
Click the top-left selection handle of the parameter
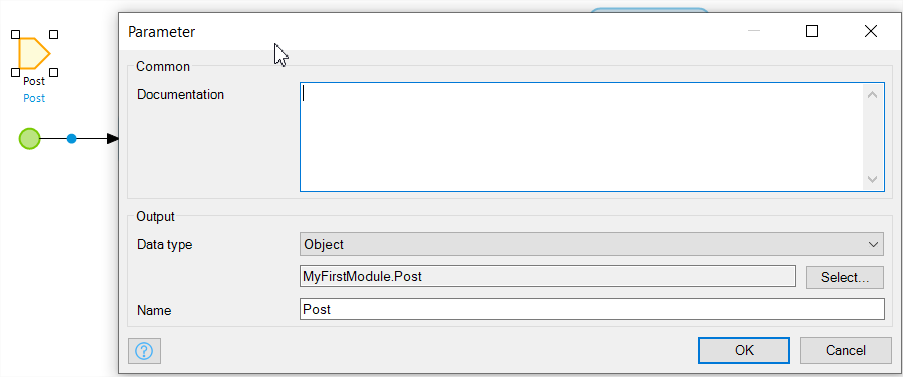(16, 35)
